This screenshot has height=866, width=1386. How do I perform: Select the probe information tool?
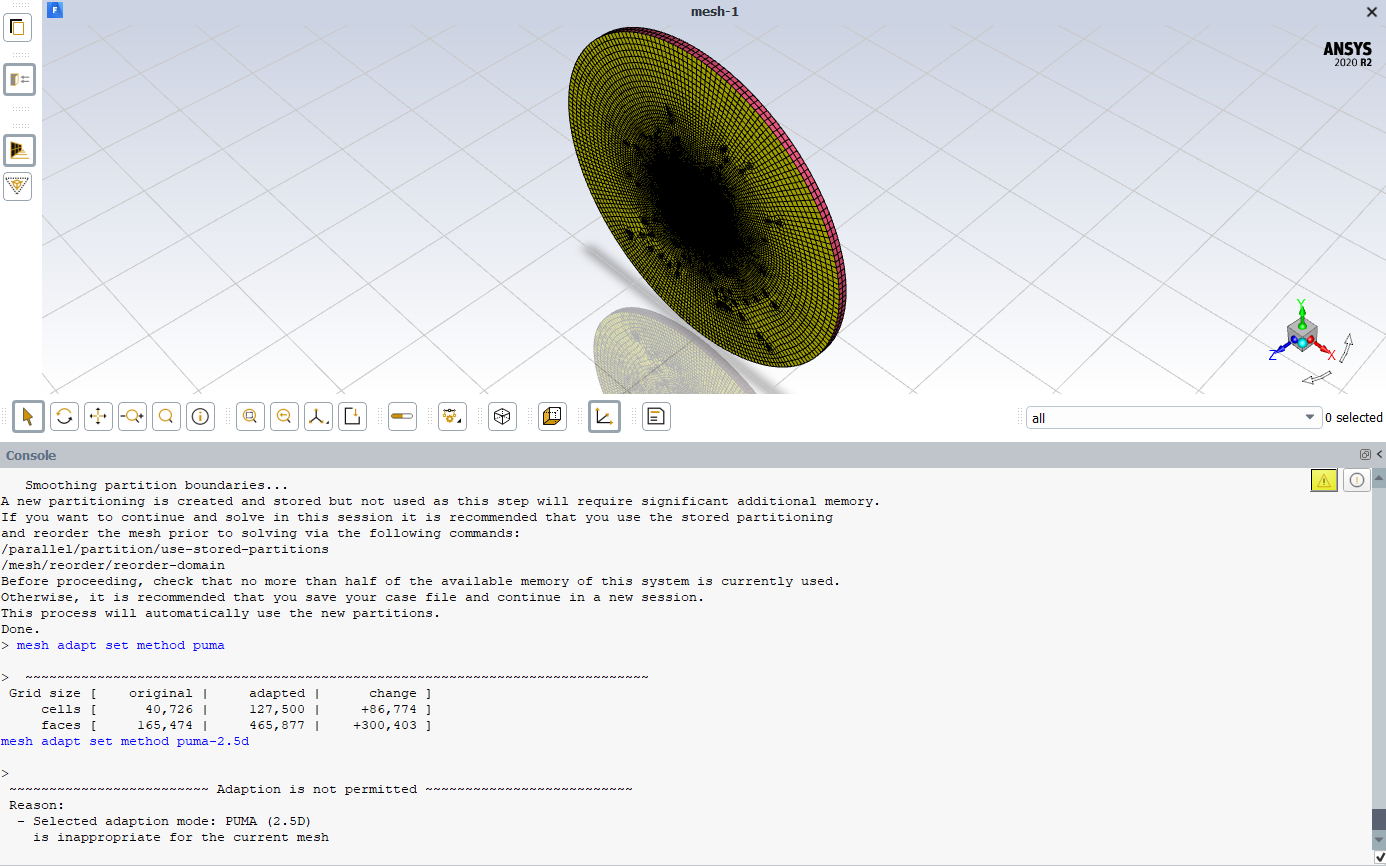click(x=200, y=417)
